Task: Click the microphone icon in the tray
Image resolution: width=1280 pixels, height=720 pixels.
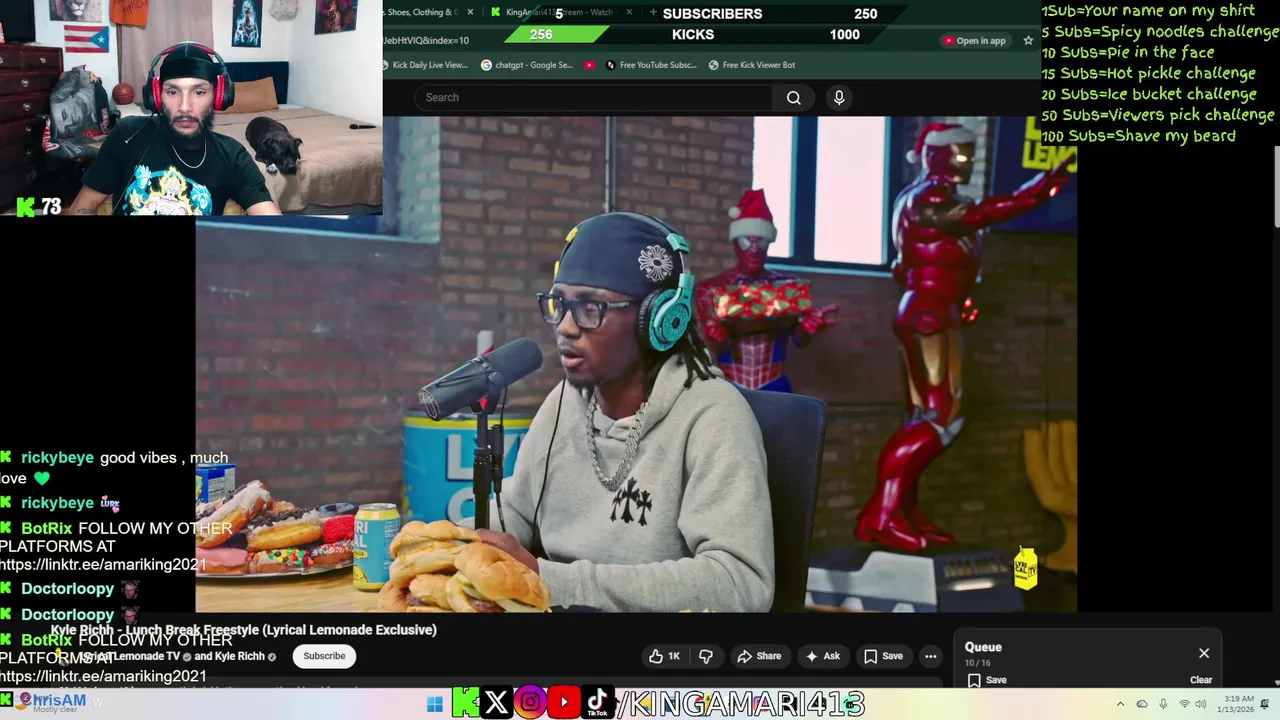Action: (1163, 704)
